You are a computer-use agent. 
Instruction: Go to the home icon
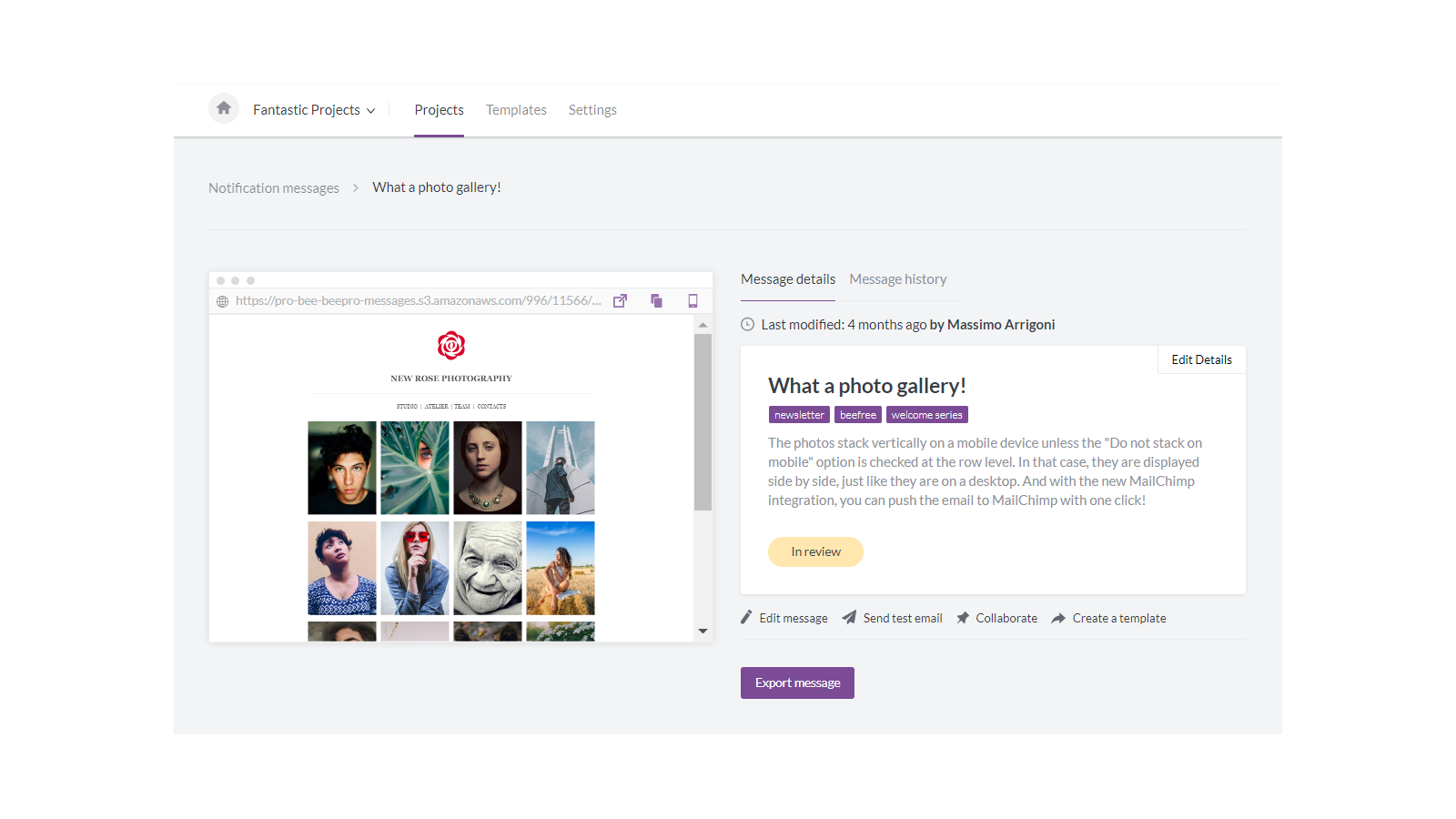tap(224, 108)
